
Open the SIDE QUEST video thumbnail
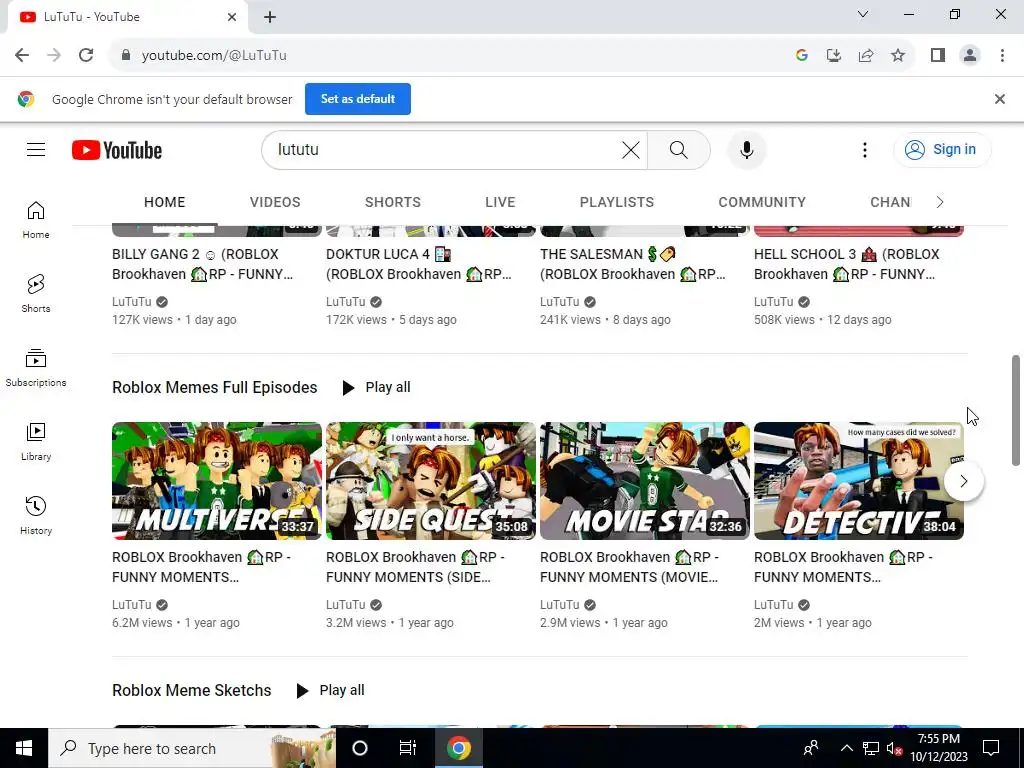[x=431, y=481]
